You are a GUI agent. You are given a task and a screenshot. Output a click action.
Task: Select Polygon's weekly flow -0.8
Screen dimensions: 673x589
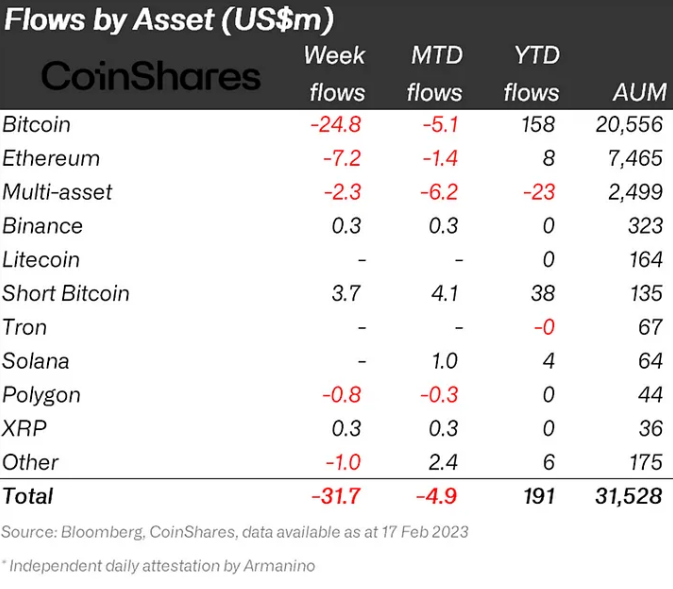tap(342, 395)
